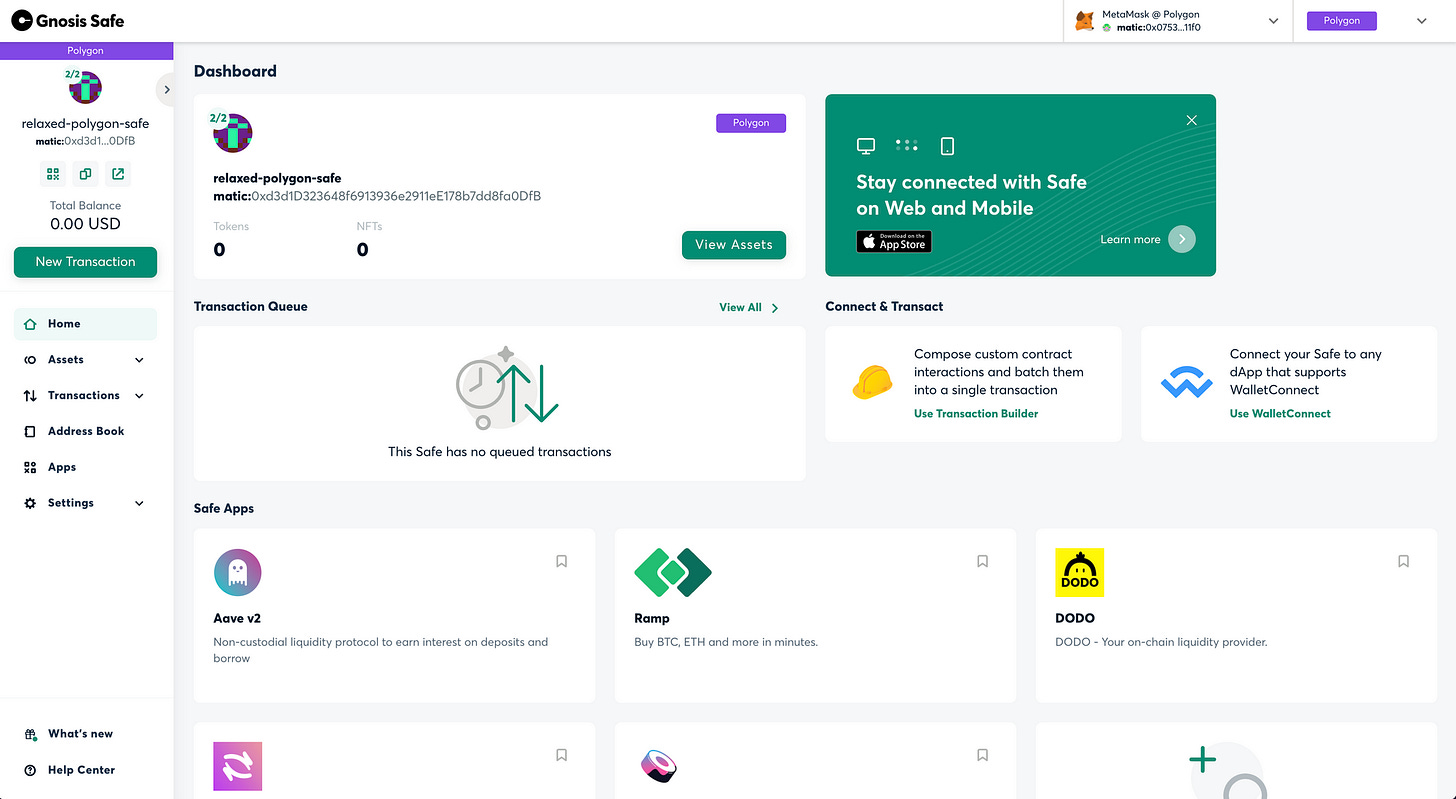Open the Polygon network selector dropdown
1456x799 pixels.
click(x=1421, y=21)
